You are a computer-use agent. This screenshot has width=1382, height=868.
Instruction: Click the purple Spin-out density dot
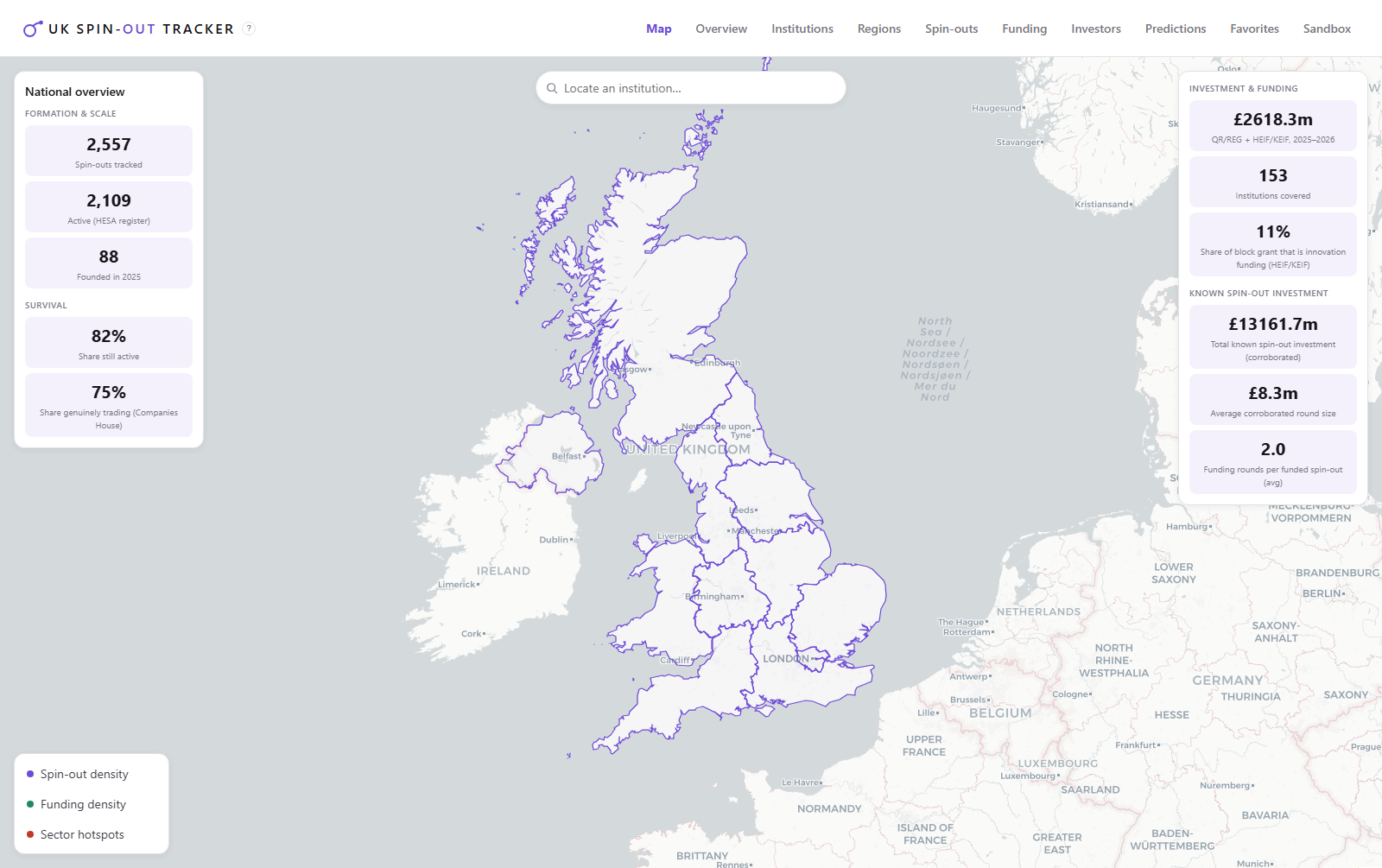(x=30, y=774)
